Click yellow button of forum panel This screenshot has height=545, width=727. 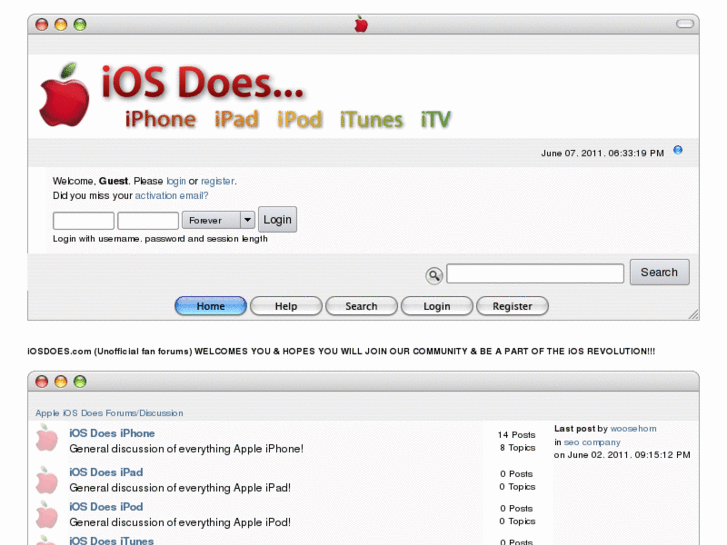coord(61,381)
